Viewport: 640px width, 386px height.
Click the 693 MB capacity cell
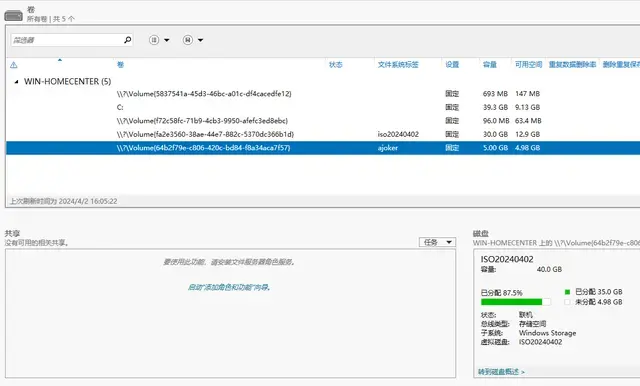pos(495,94)
